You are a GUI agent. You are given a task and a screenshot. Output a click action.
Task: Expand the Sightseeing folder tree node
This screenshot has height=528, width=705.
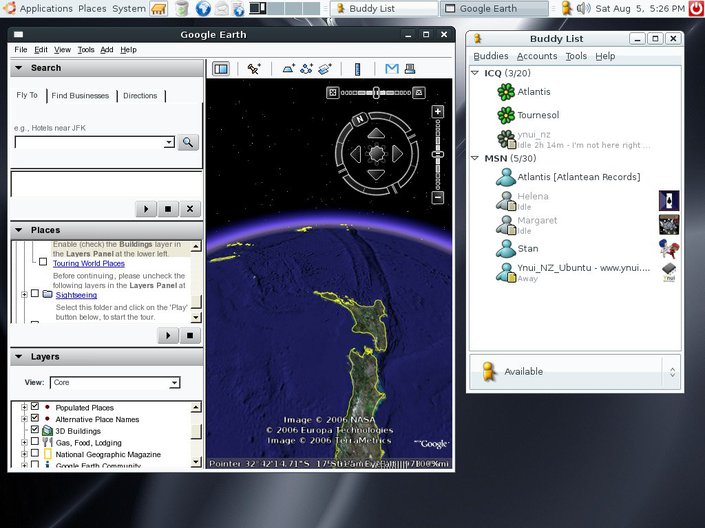(24, 294)
